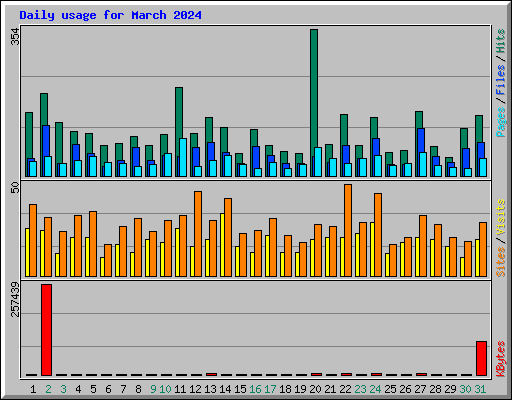Click the 257439 KBytes axis value
Image resolution: width=512 pixels, height=400 pixels.
15,299
